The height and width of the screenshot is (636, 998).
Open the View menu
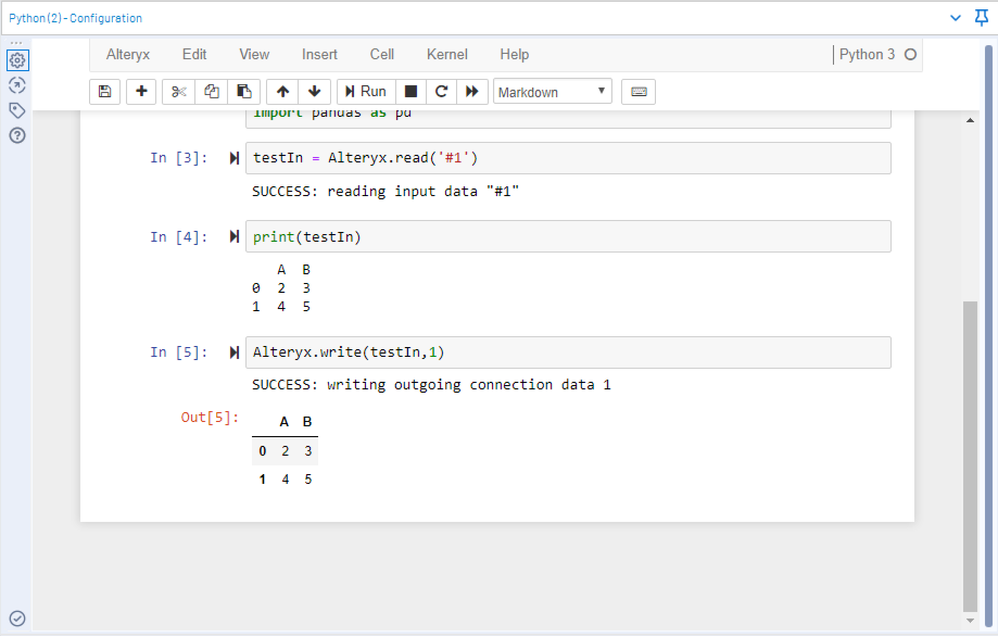[254, 55]
